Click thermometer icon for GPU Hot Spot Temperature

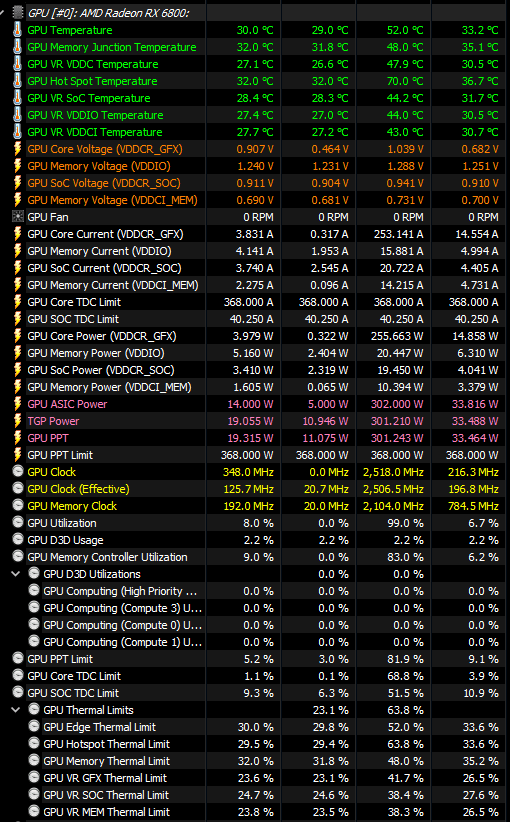(x=17, y=81)
